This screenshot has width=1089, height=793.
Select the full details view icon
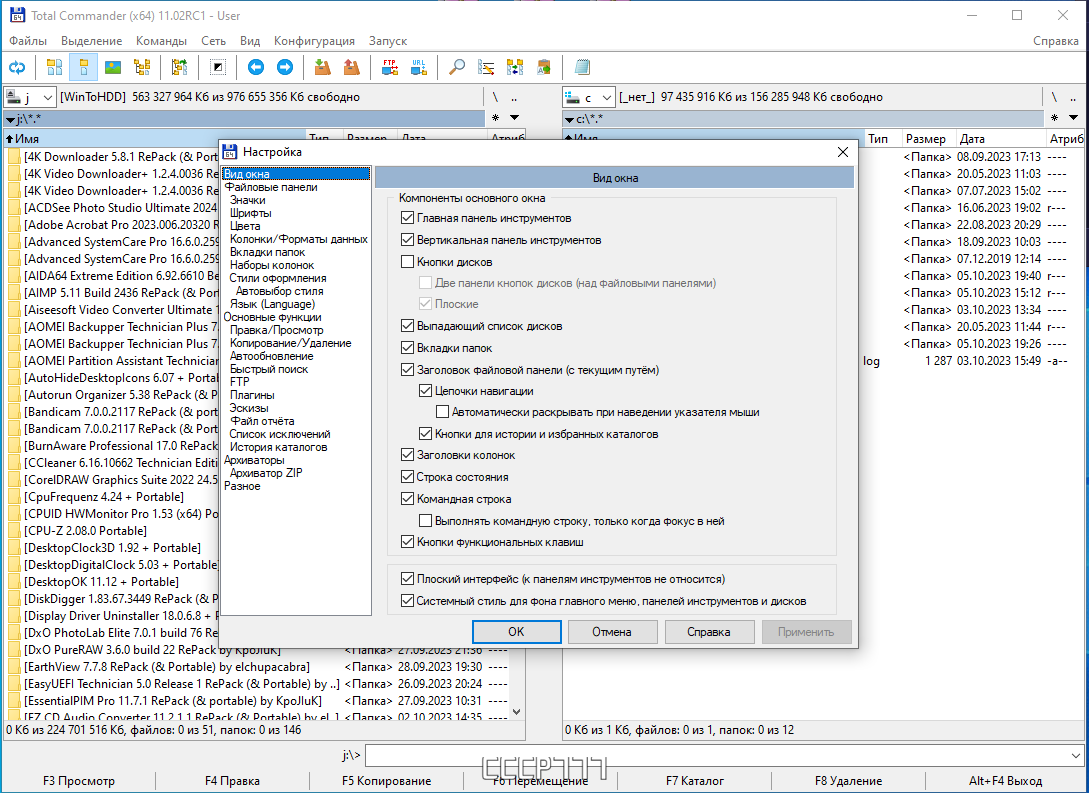83,67
